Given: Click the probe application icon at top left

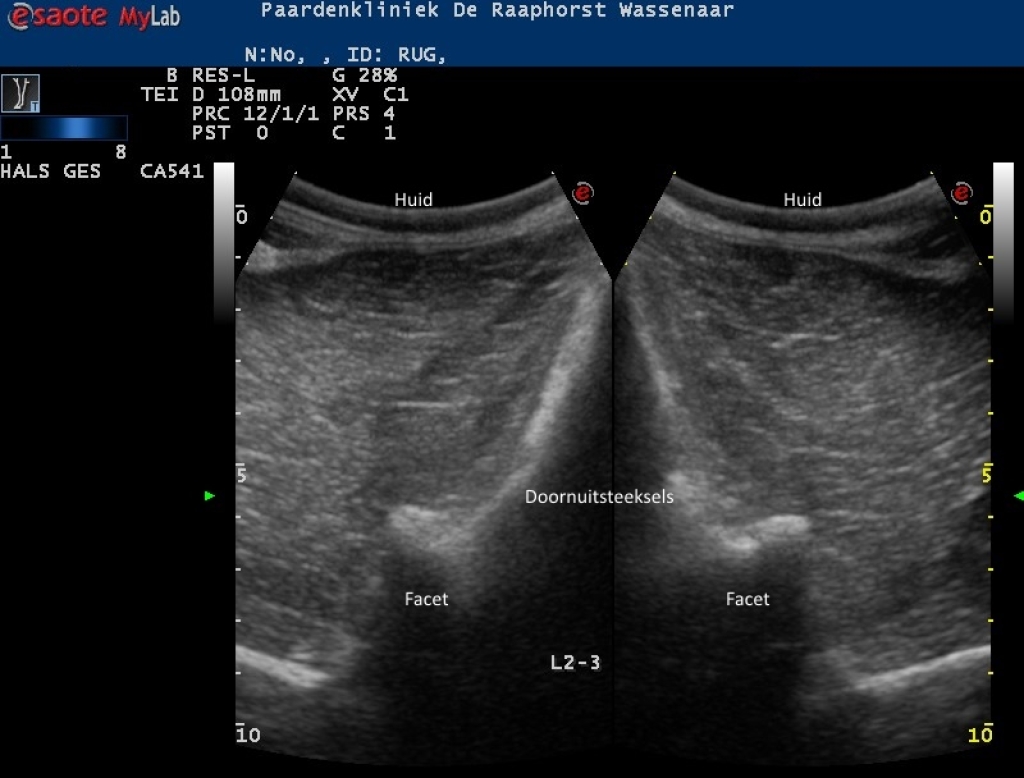Looking at the screenshot, I should click(x=20, y=93).
